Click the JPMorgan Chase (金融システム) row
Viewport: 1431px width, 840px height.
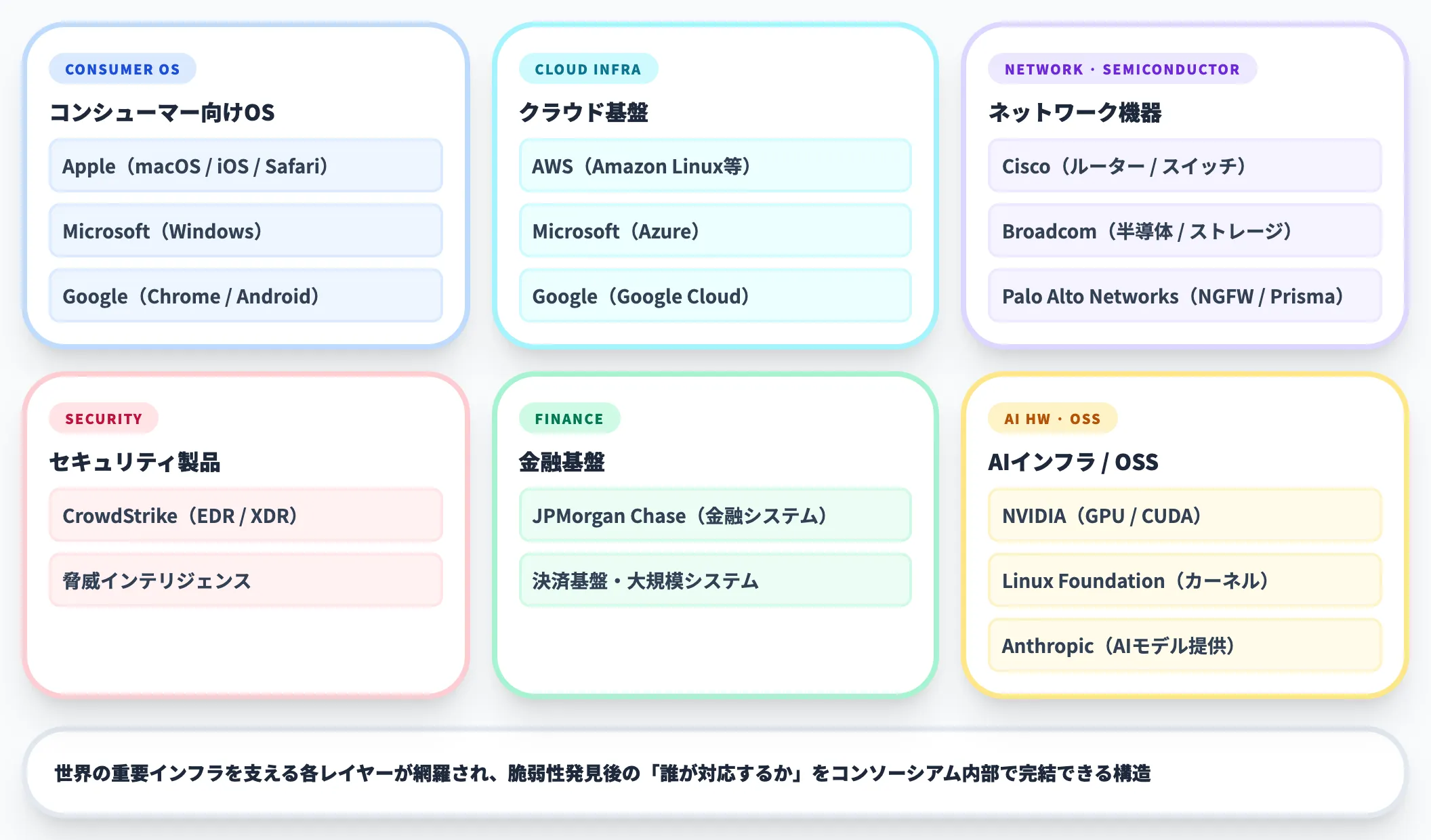[x=715, y=516]
